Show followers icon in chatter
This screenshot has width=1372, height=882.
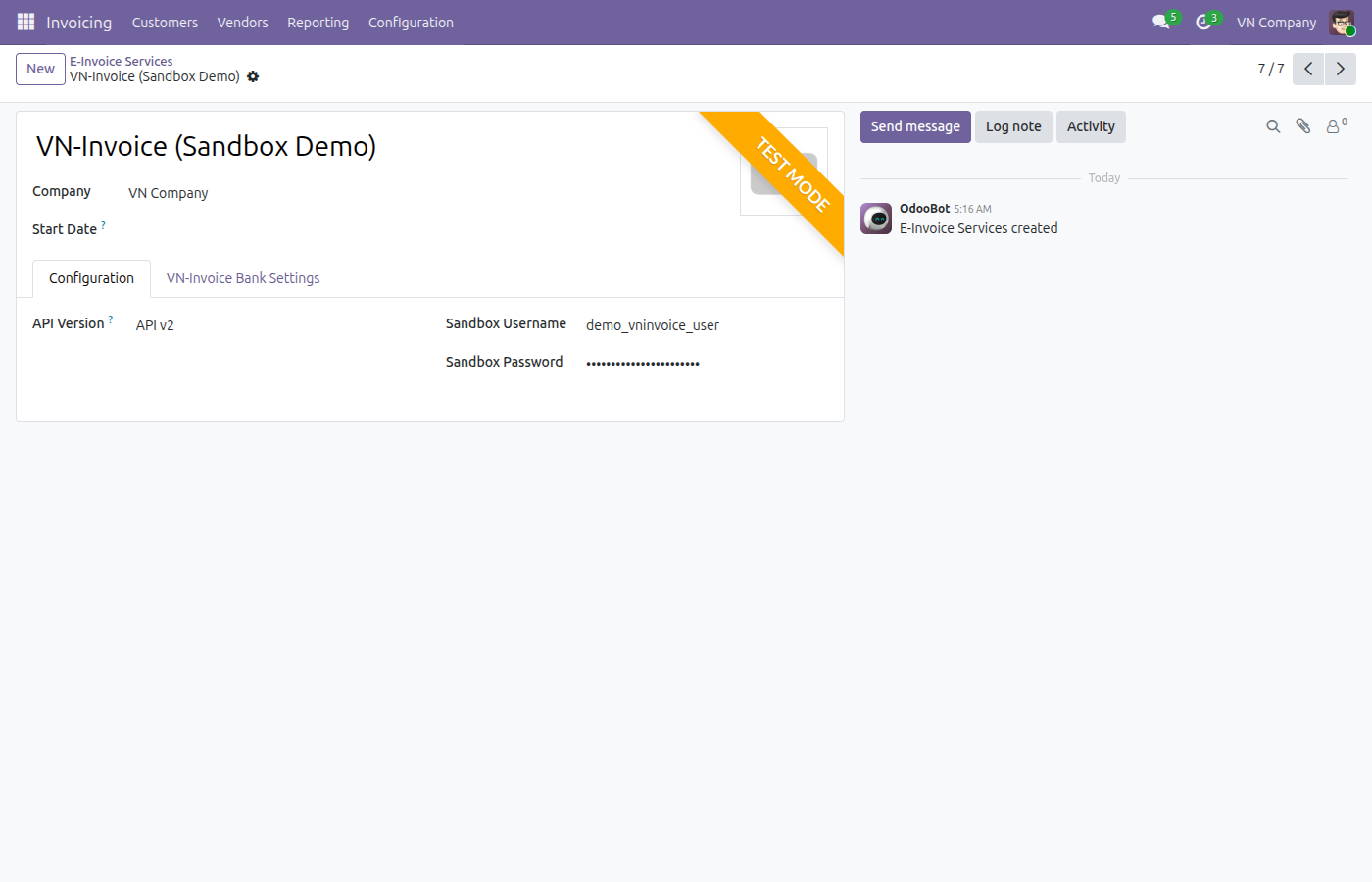coord(1336,126)
